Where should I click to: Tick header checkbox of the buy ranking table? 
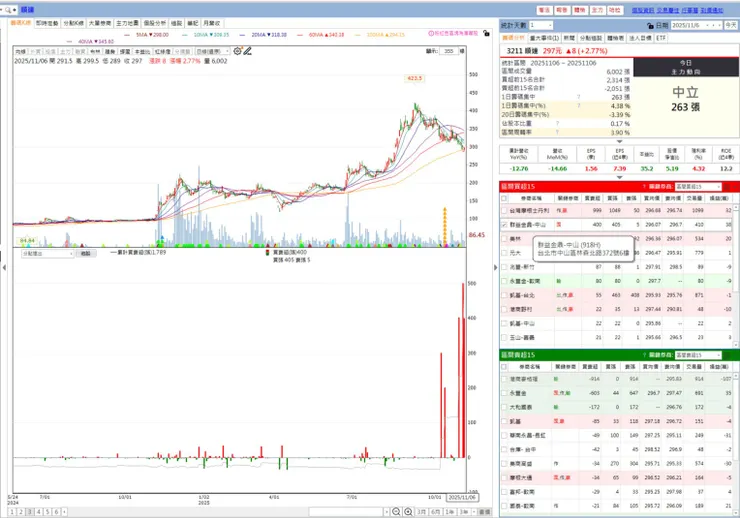pyautogui.click(x=504, y=199)
